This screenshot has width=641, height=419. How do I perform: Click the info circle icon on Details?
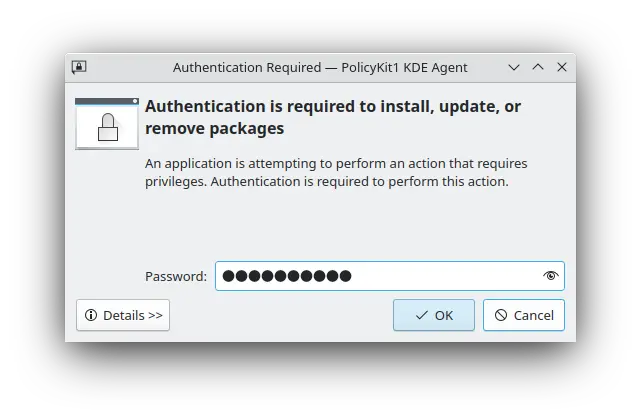91,315
